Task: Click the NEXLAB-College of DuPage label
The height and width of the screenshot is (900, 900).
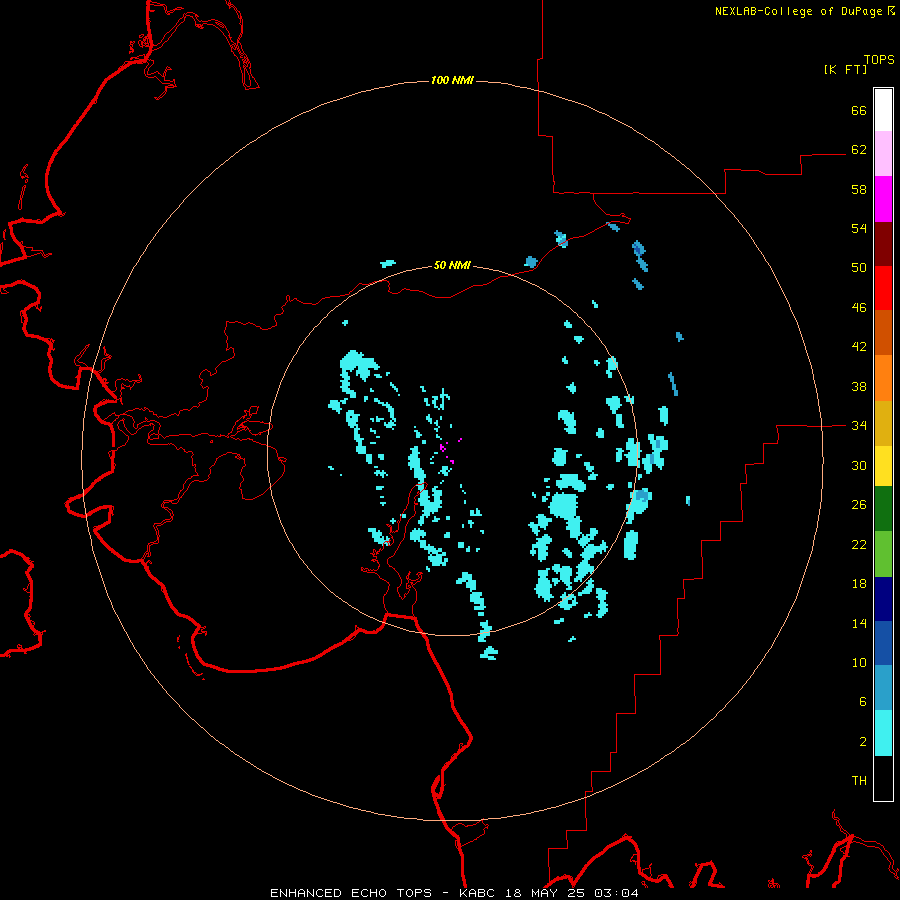Action: tap(804, 11)
